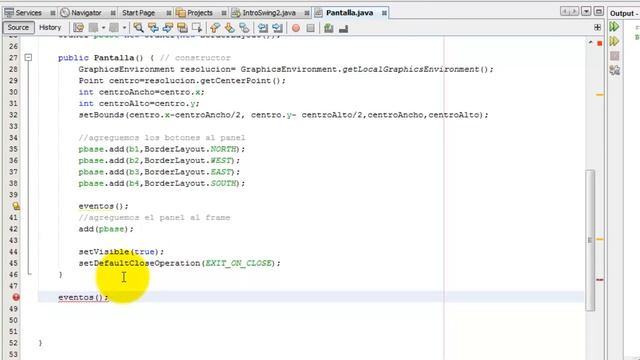Open the Forward navigation dropdown arrow
Image resolution: width=640 pixels, height=360 pixels.
tap(124, 28)
